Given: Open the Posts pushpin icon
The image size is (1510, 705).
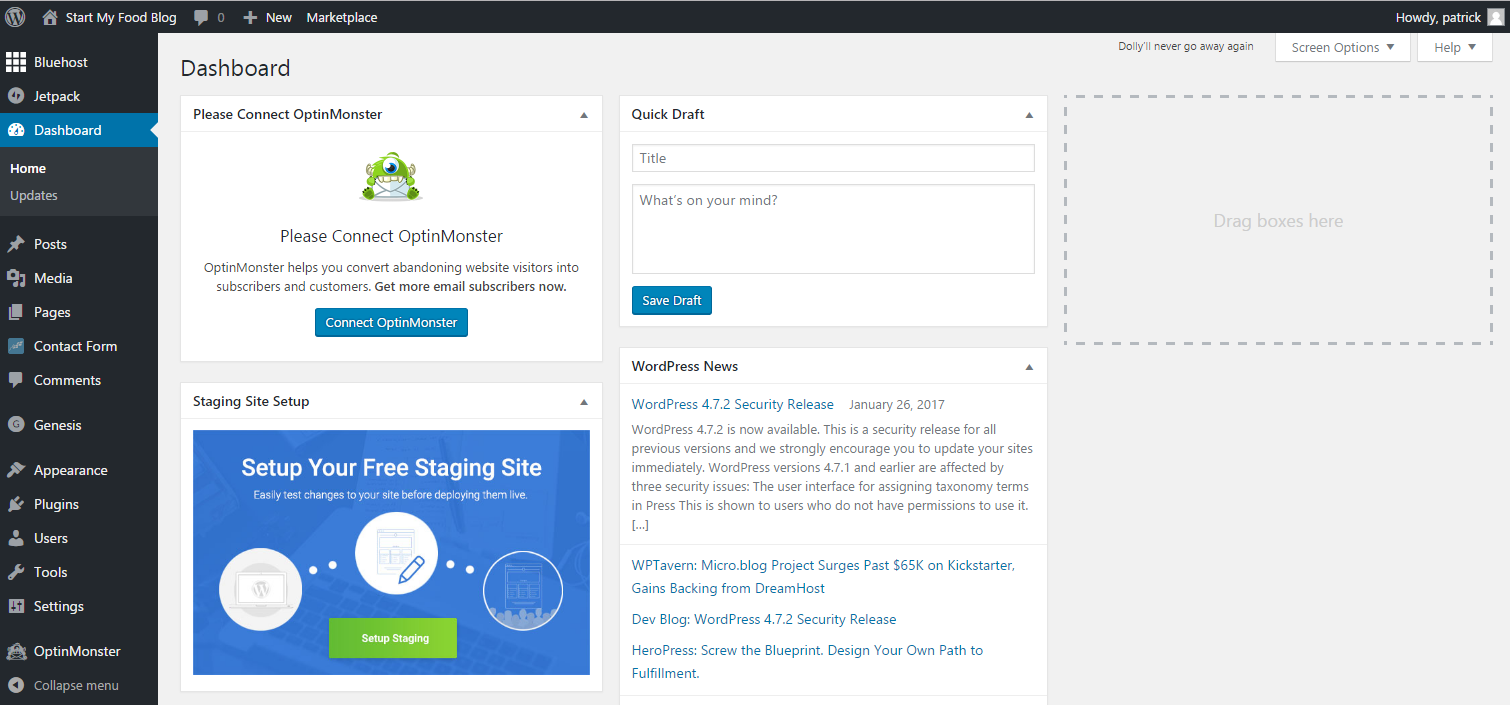Looking at the screenshot, I should 16,244.
